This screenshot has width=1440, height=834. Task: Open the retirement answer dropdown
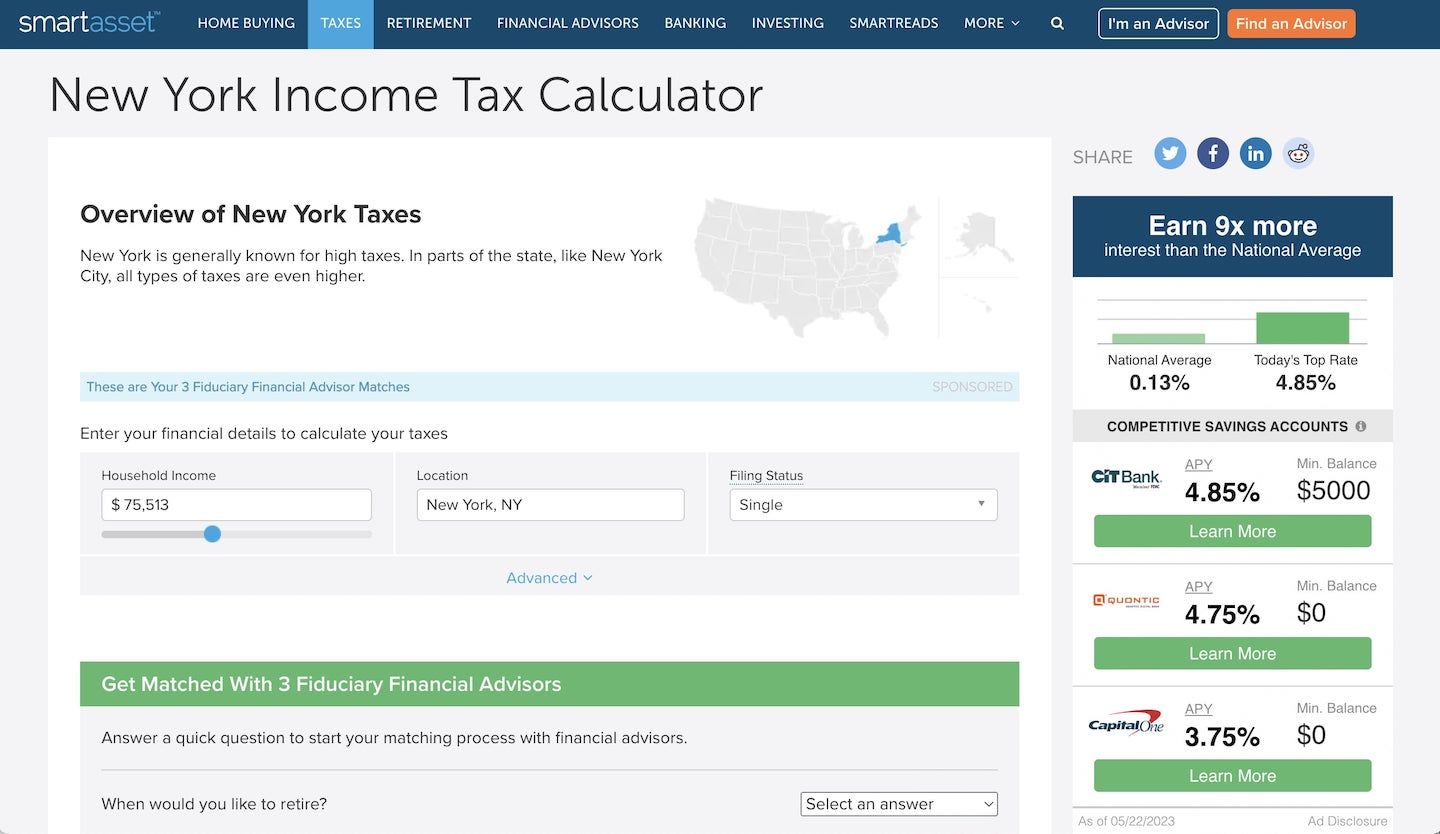898,804
